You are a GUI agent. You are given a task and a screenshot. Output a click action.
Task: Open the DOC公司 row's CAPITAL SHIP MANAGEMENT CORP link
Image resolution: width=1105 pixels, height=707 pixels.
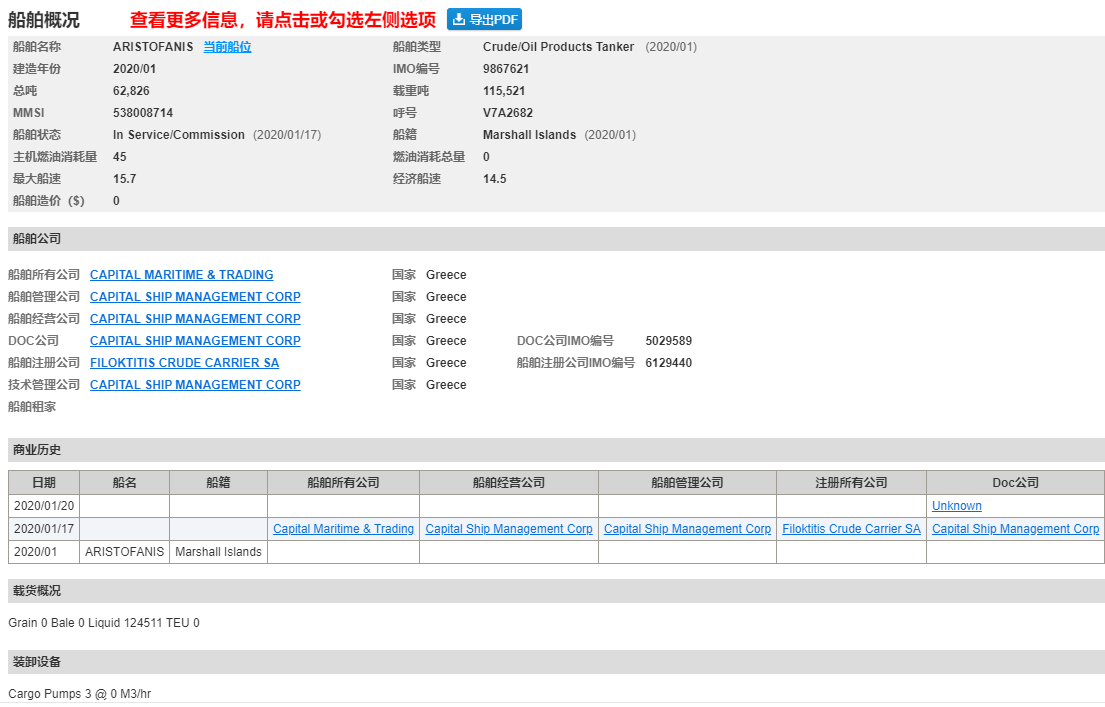pyautogui.click(x=195, y=340)
